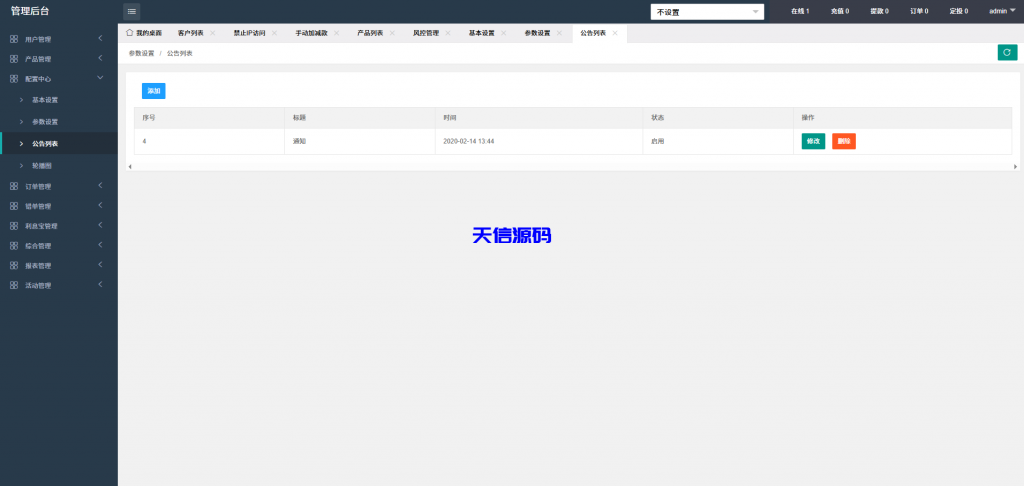Open the admin user dropdown menu
This screenshot has width=1024, height=486.
[1001, 11]
